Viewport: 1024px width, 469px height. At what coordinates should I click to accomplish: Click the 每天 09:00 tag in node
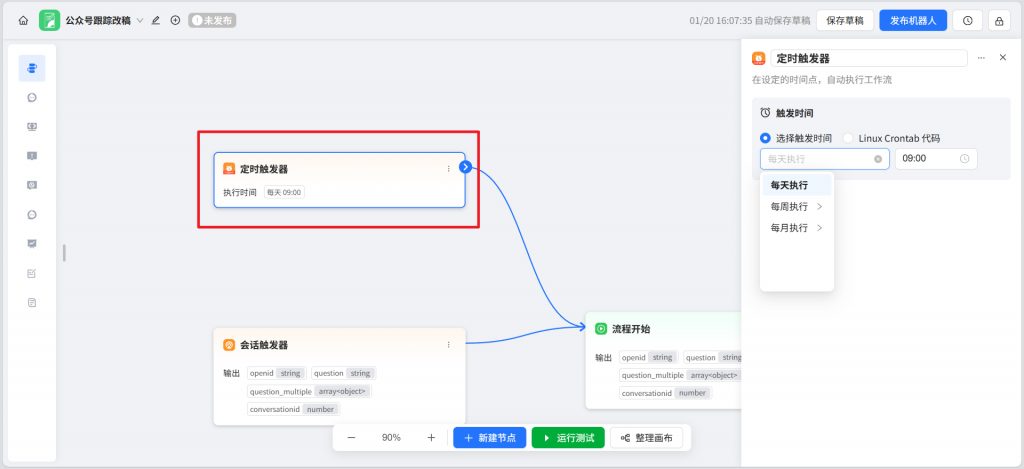coord(284,193)
